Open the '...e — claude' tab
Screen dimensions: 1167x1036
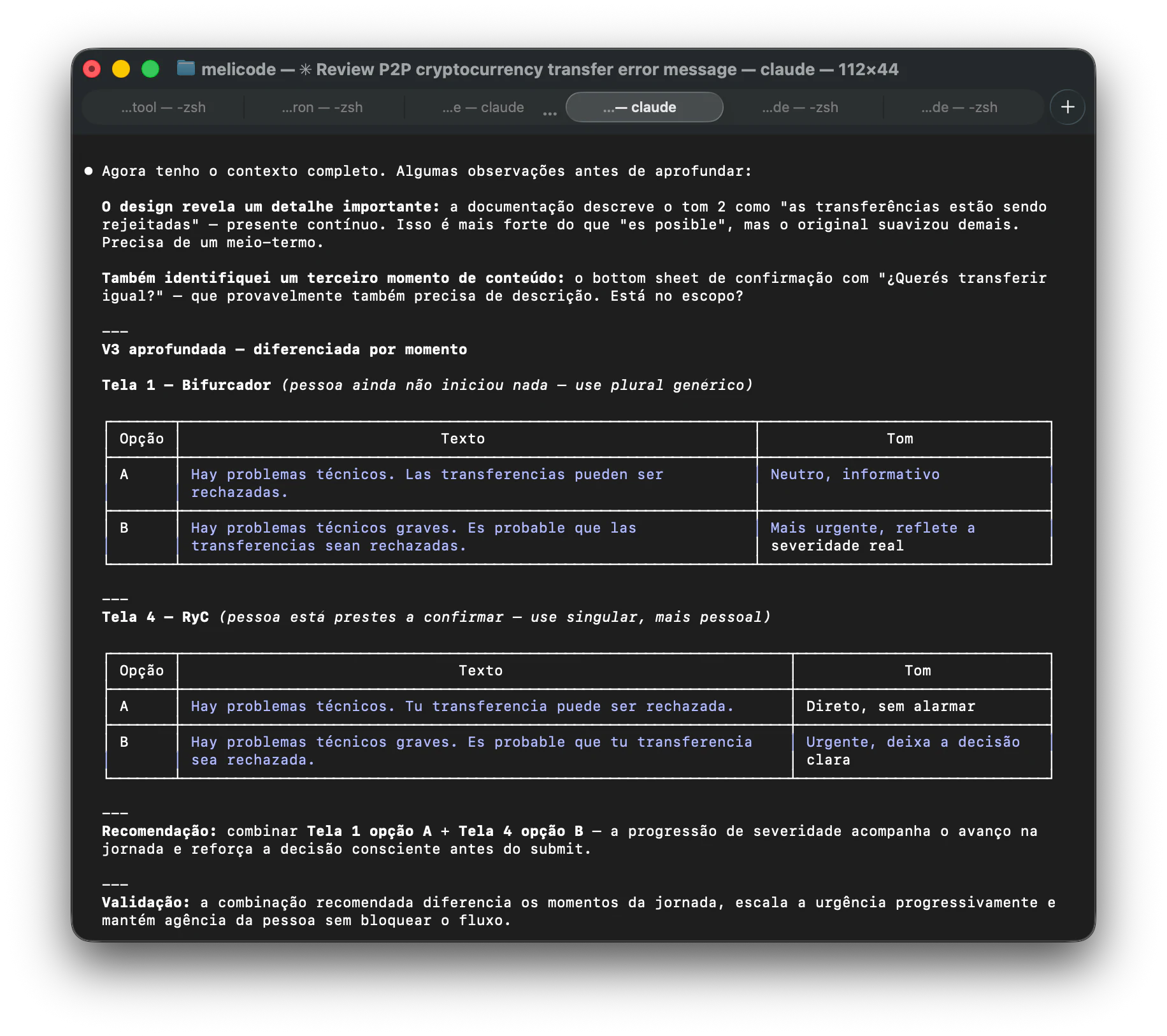coord(483,107)
